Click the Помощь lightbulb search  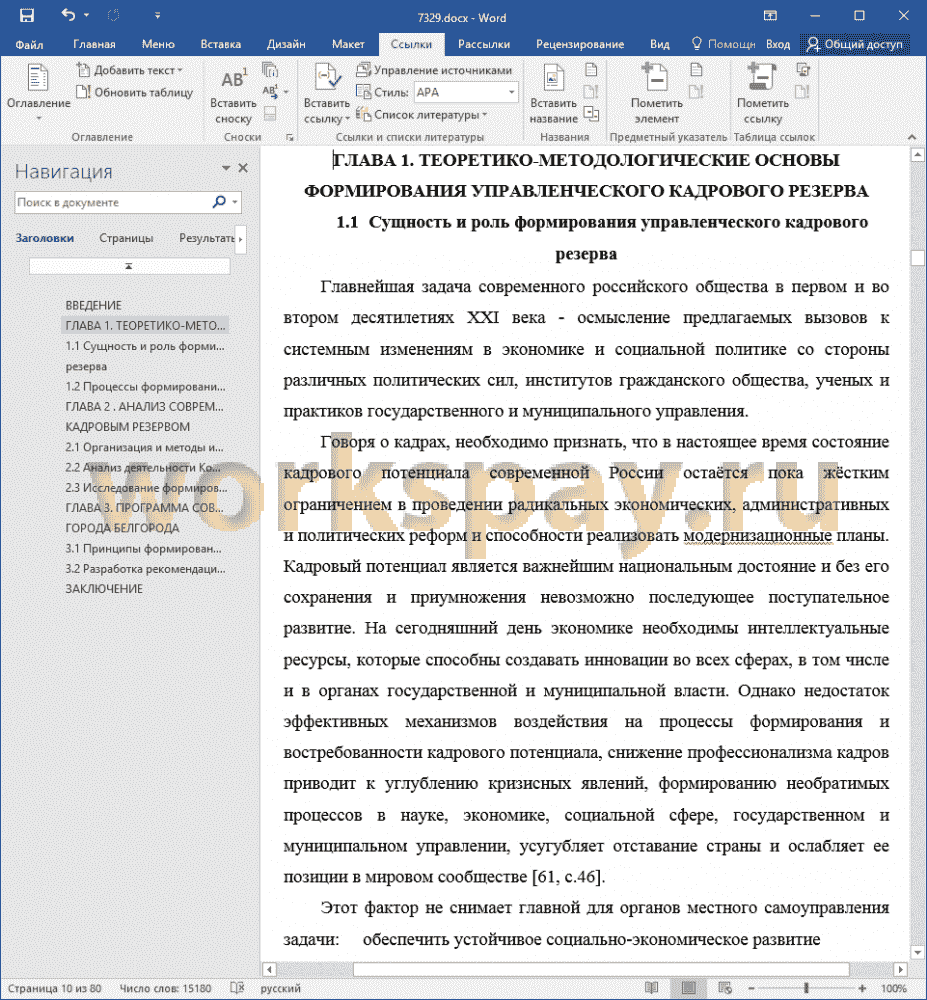(x=724, y=44)
